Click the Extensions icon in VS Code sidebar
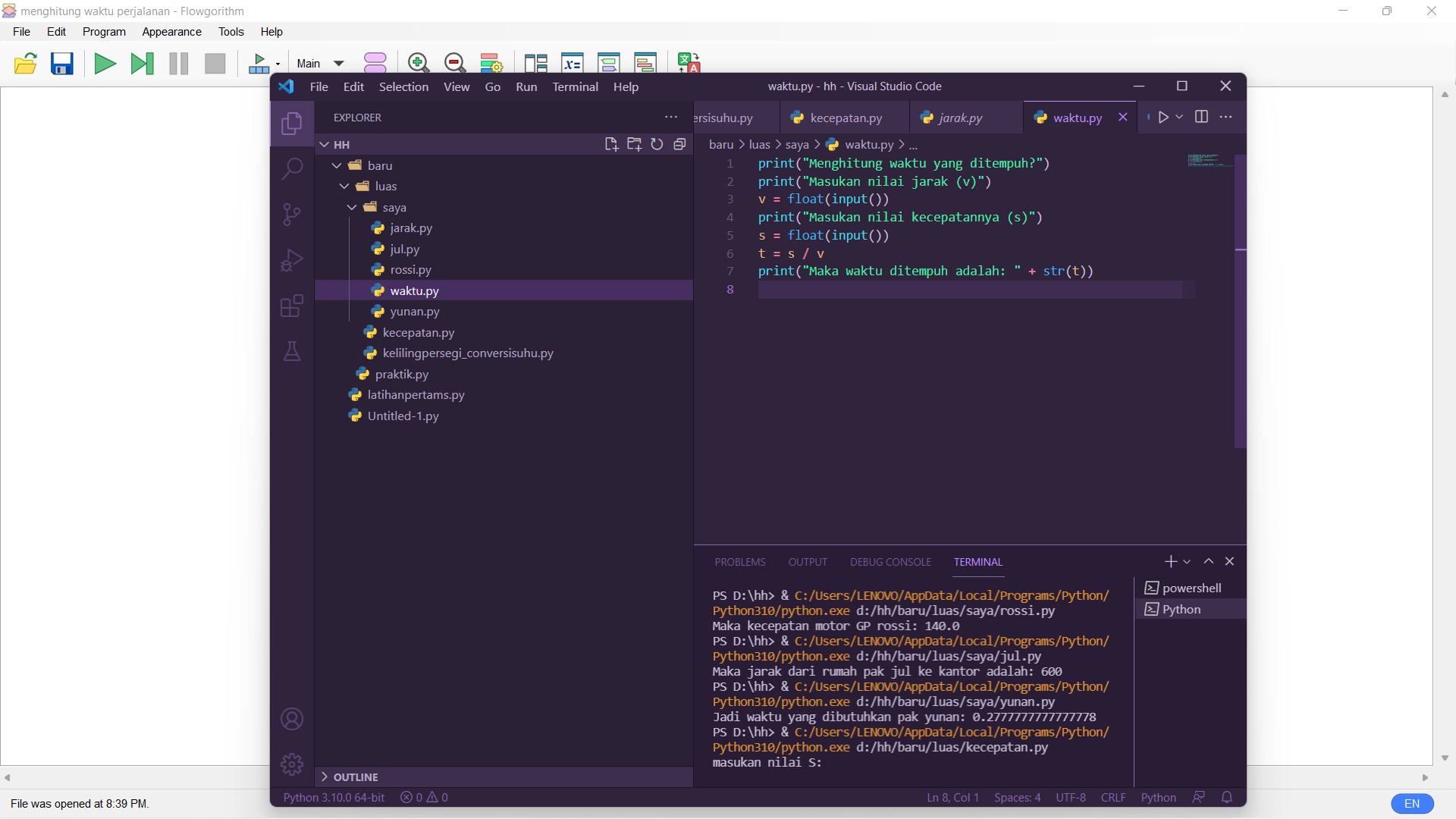Viewport: 1456px width, 819px height. click(292, 306)
